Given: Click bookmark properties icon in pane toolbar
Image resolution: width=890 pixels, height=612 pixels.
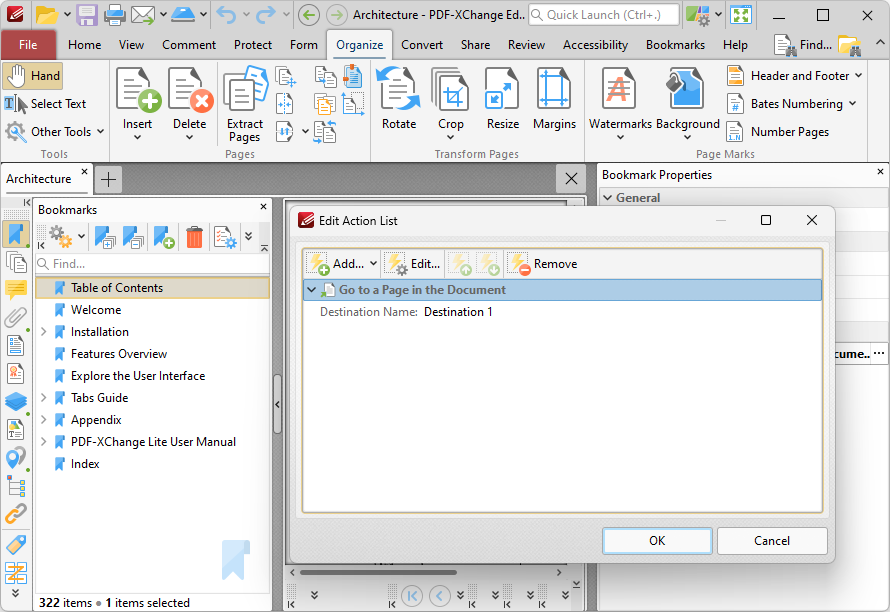Looking at the screenshot, I should (225, 237).
